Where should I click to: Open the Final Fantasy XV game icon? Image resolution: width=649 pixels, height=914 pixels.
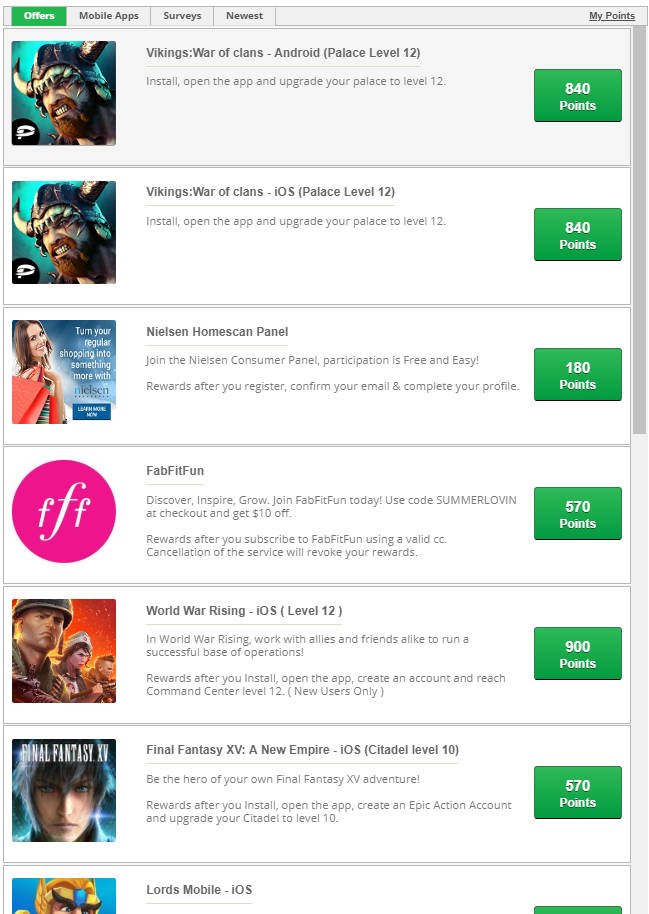click(64, 790)
